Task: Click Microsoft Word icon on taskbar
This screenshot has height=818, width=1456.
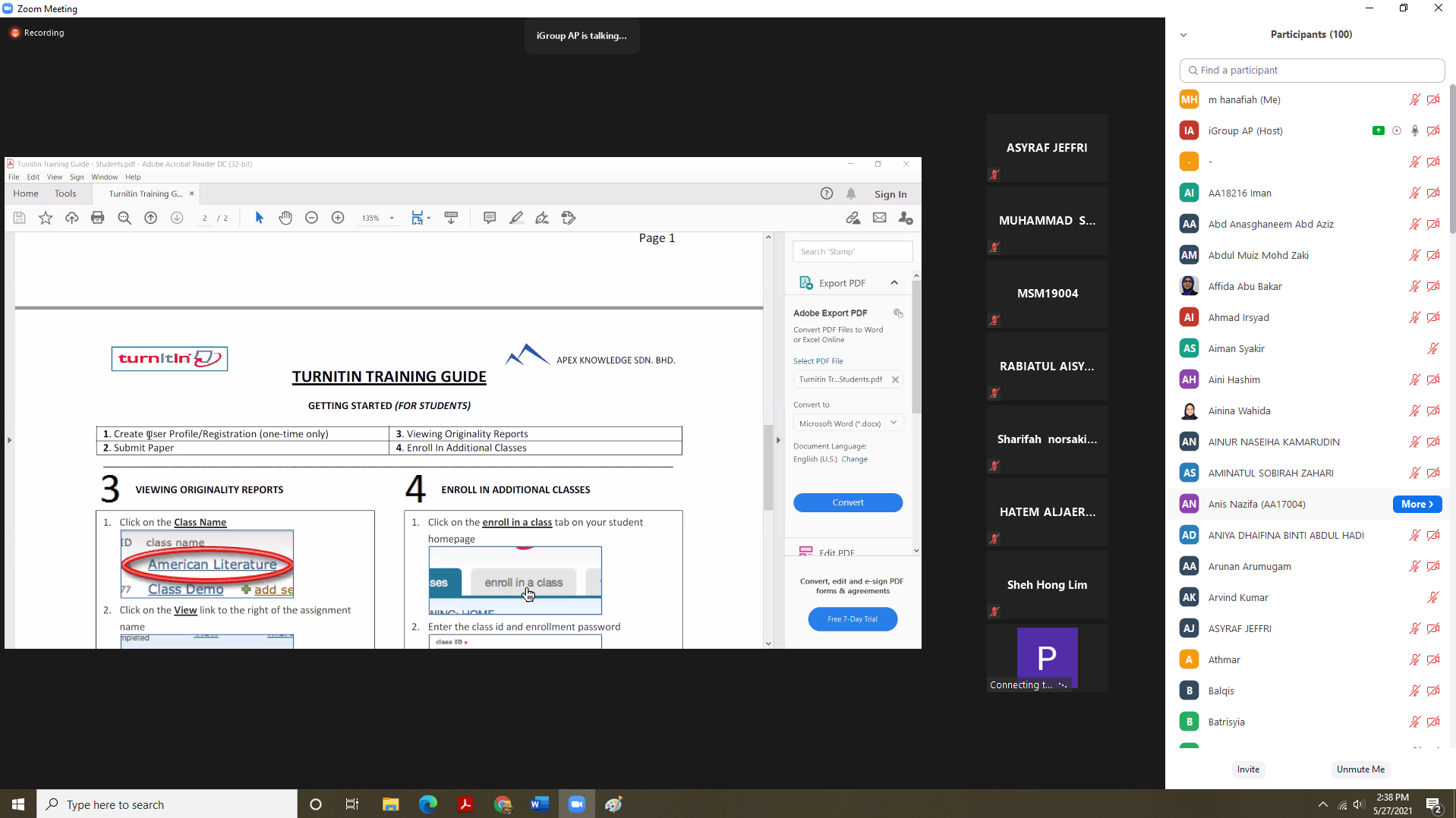Action: (x=540, y=804)
